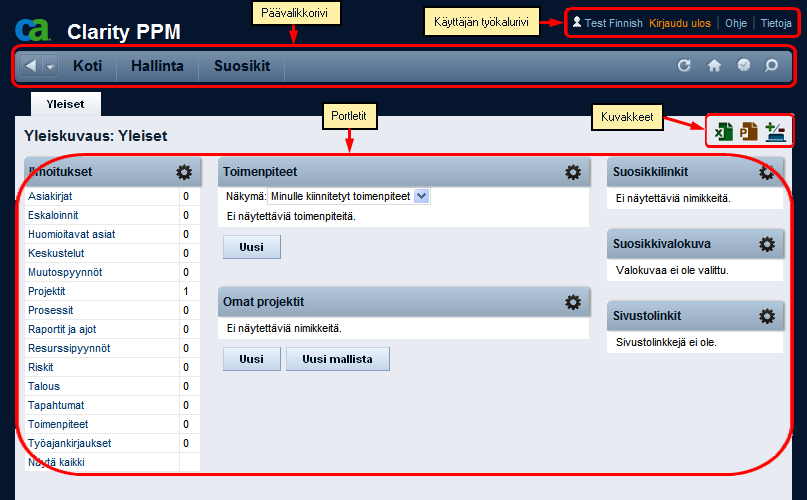Open the history dropdown beside back arrow
The image size is (807, 500).
(x=50, y=66)
